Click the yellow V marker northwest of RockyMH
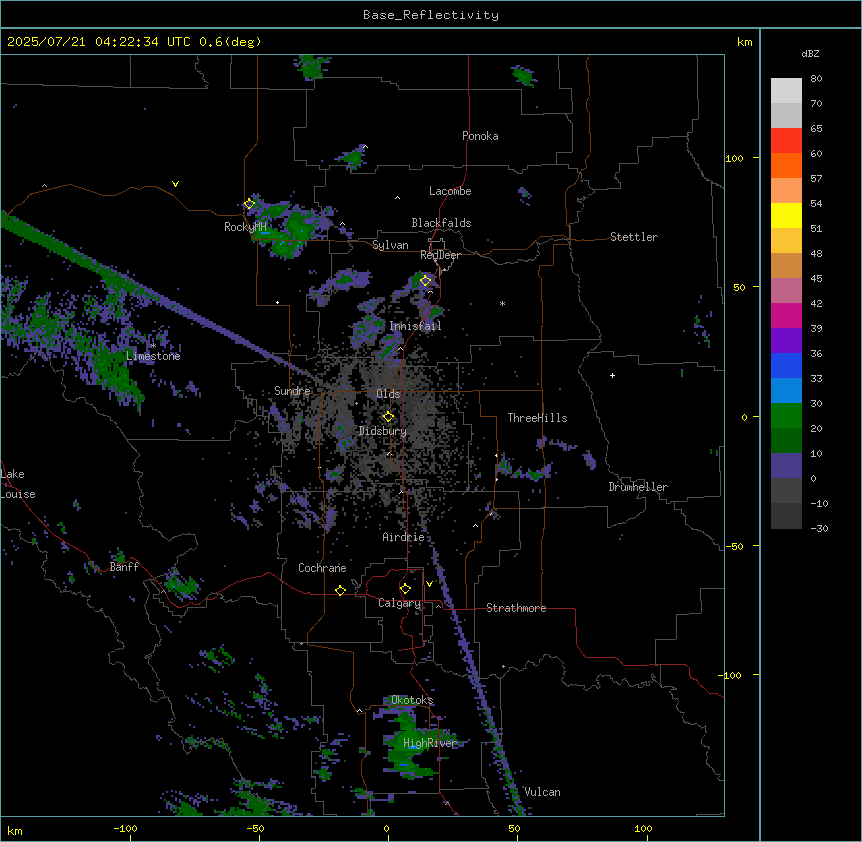This screenshot has width=862, height=842. (x=175, y=184)
